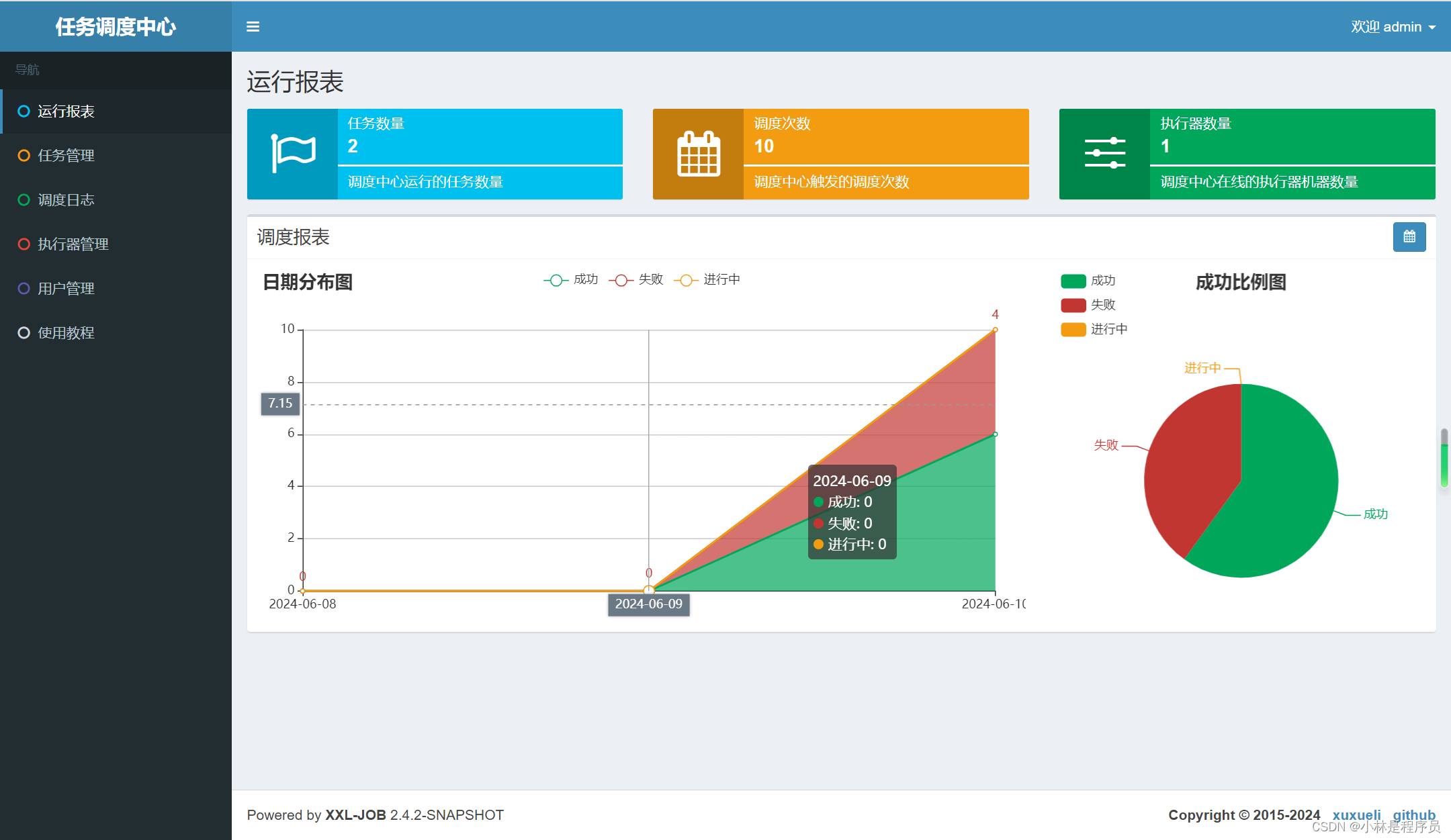Click the 成功比例图 chart title
This screenshot has height=840, width=1451.
[1241, 282]
